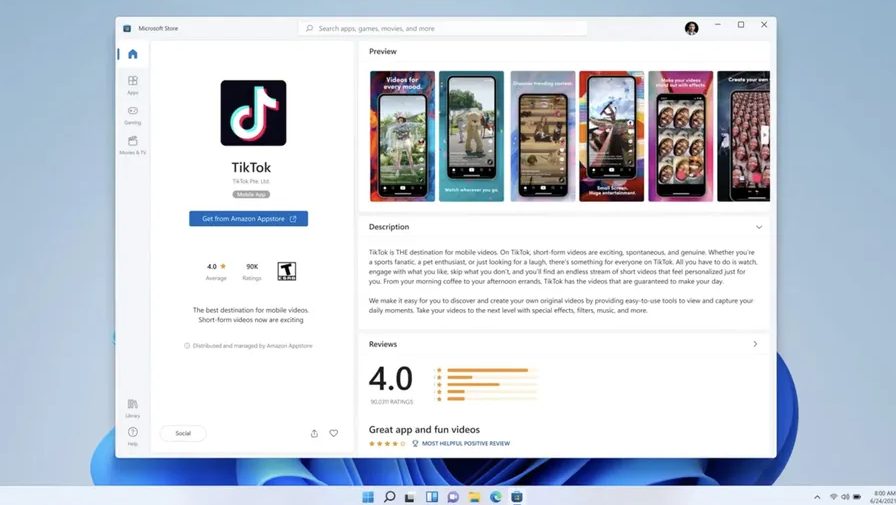Open the Gaming section in sidebar
This screenshot has height=505, width=896.
tap(132, 114)
